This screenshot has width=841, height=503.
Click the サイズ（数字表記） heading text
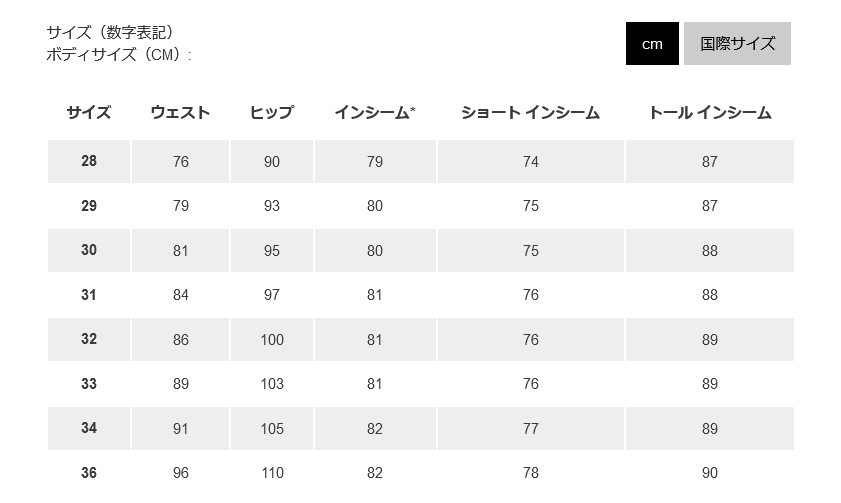pyautogui.click(x=112, y=32)
